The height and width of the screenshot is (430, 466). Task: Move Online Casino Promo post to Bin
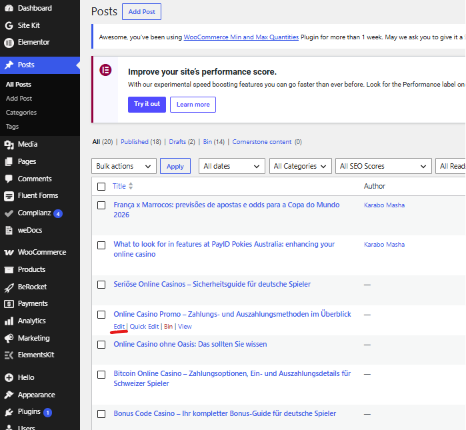click(168, 327)
